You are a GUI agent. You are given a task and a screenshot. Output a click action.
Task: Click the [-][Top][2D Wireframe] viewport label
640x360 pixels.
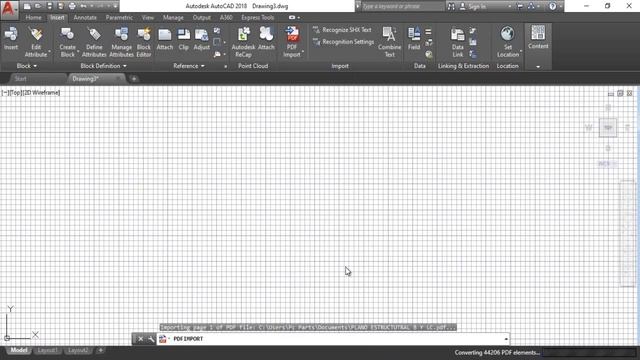(x=31, y=93)
